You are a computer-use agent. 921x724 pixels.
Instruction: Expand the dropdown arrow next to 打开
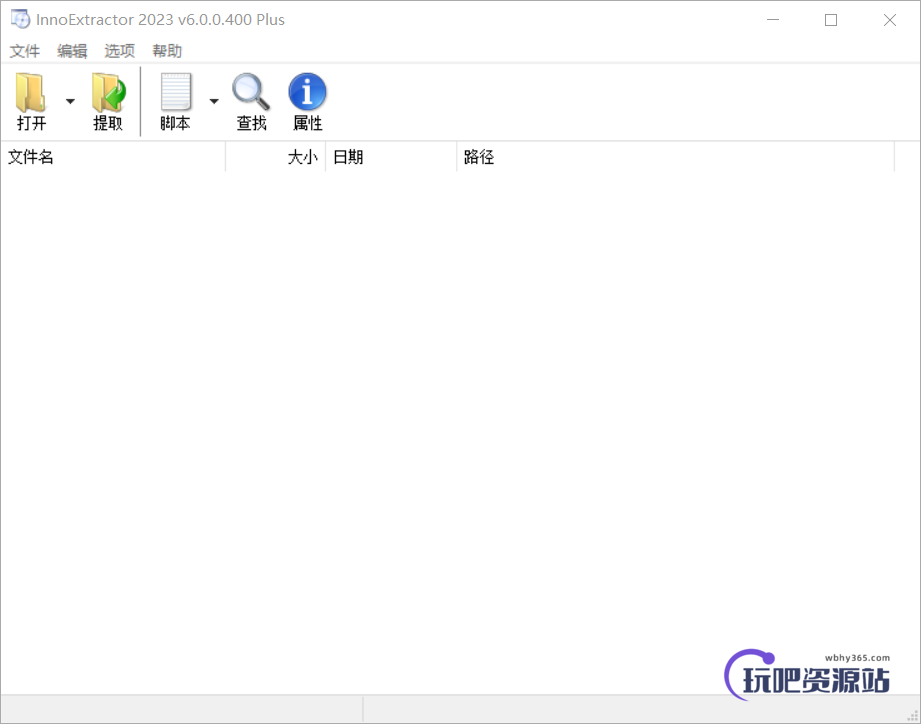(x=70, y=102)
